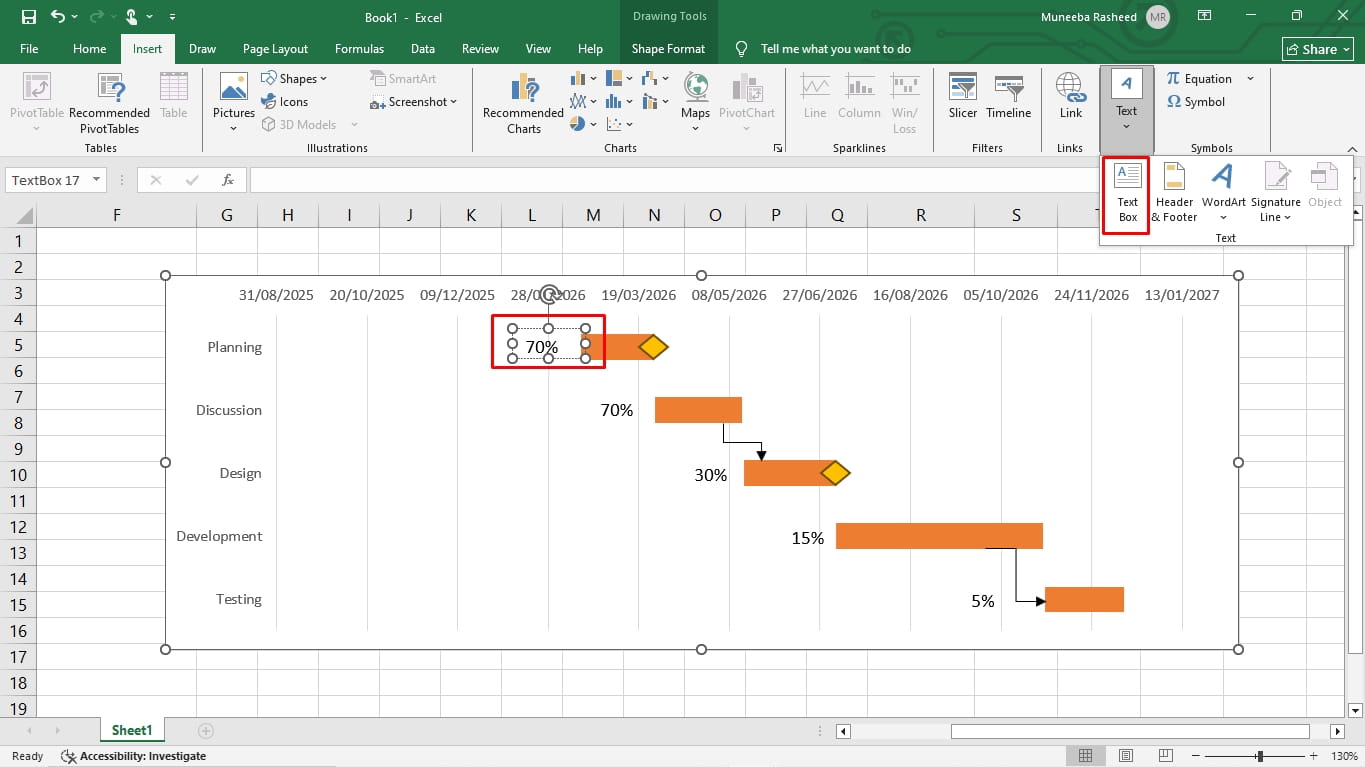Open the Name Box dropdown
The image size is (1365, 767).
[97, 180]
